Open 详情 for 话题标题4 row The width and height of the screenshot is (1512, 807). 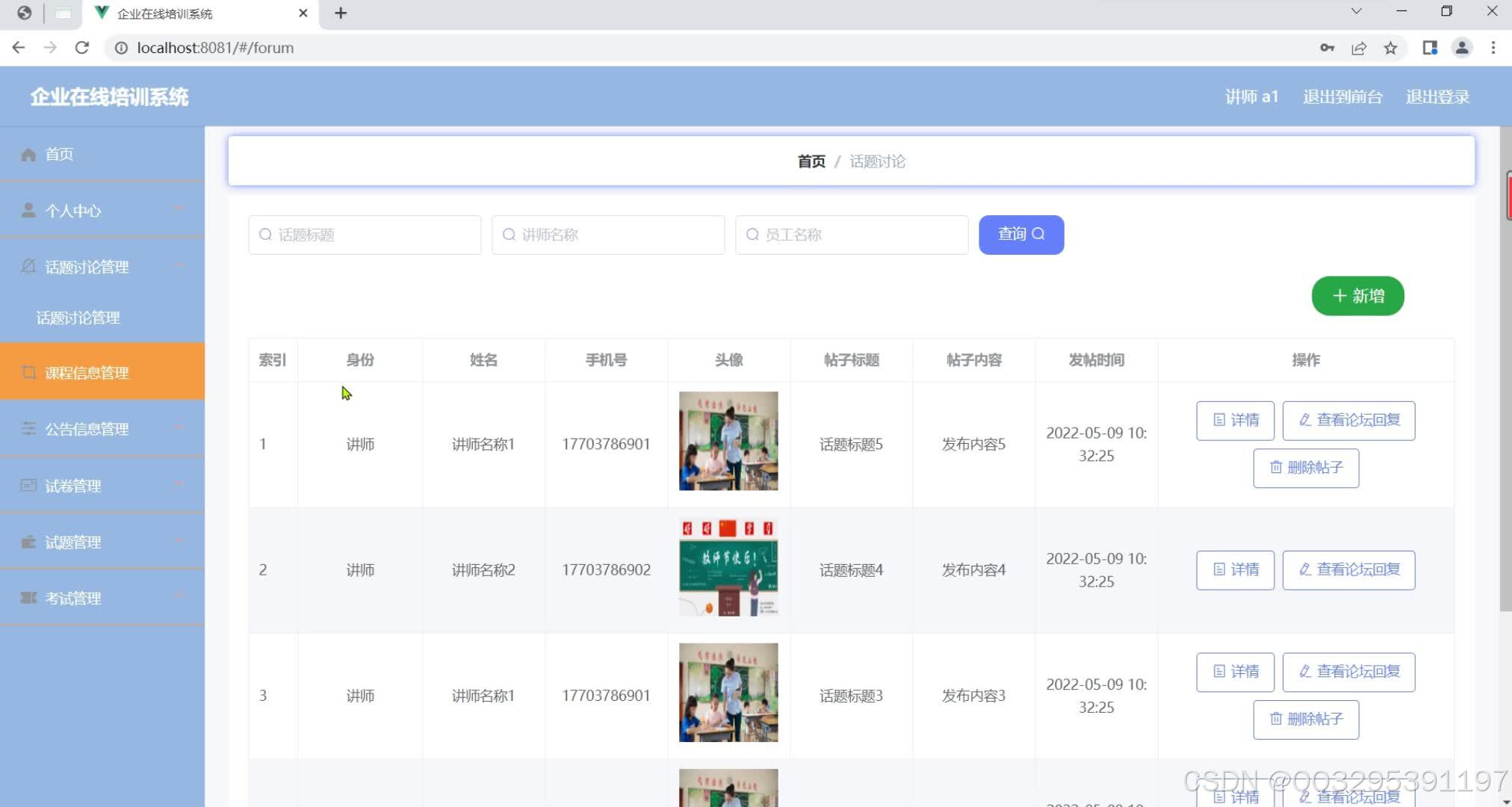(1235, 570)
